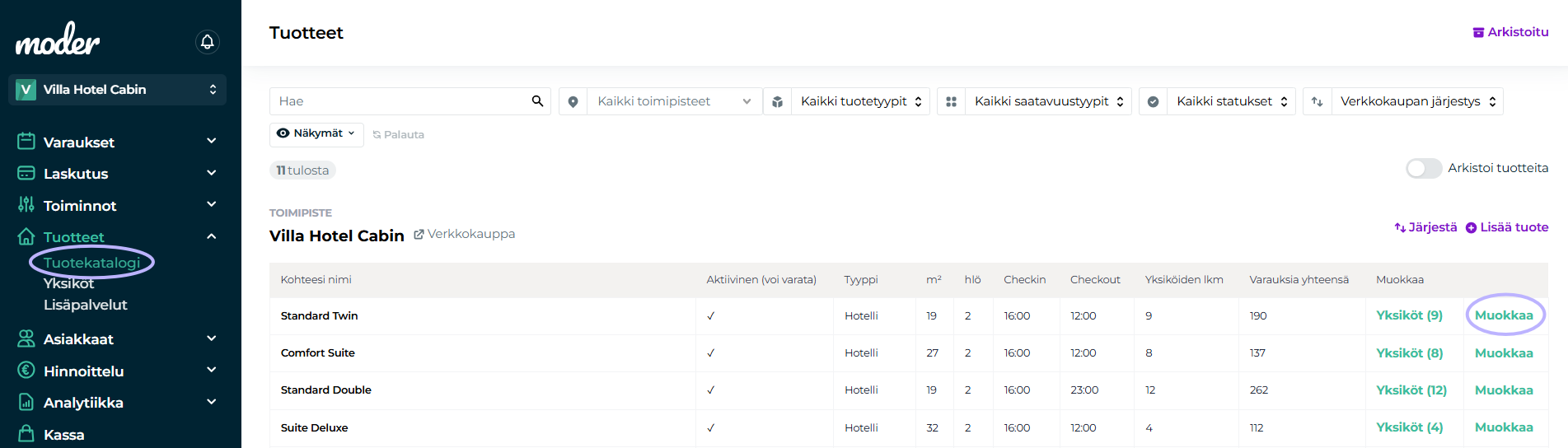Open the Verkkokauppa external link
This screenshot has height=448, width=1568.
(464, 235)
